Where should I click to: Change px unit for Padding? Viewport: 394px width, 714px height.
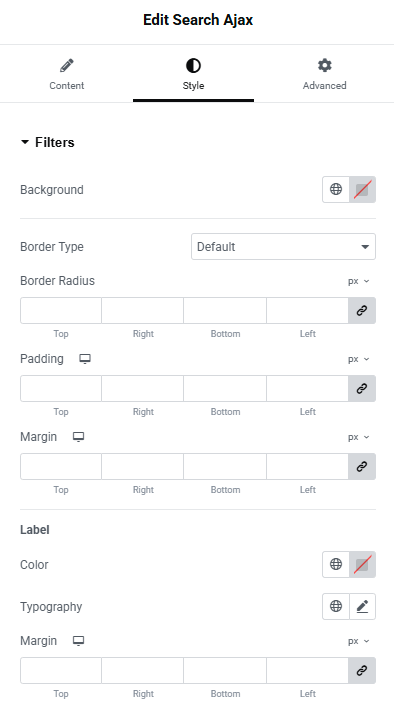click(x=358, y=359)
